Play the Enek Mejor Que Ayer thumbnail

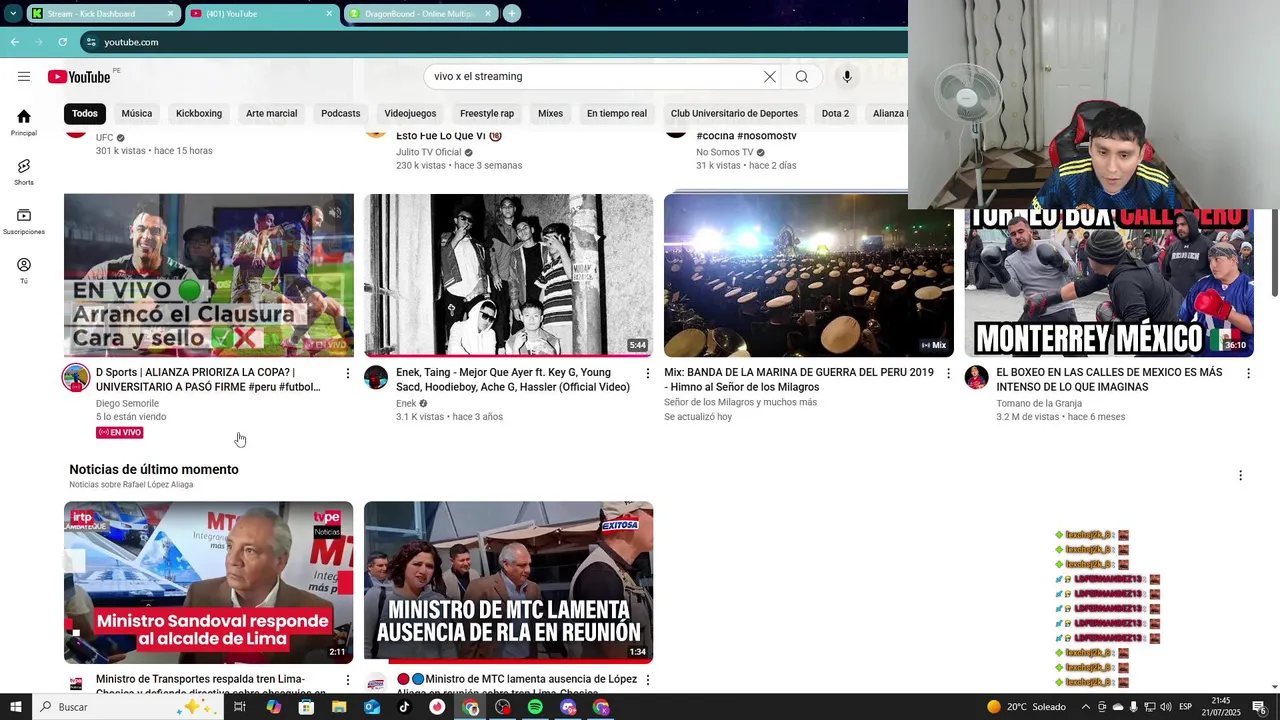(509, 275)
